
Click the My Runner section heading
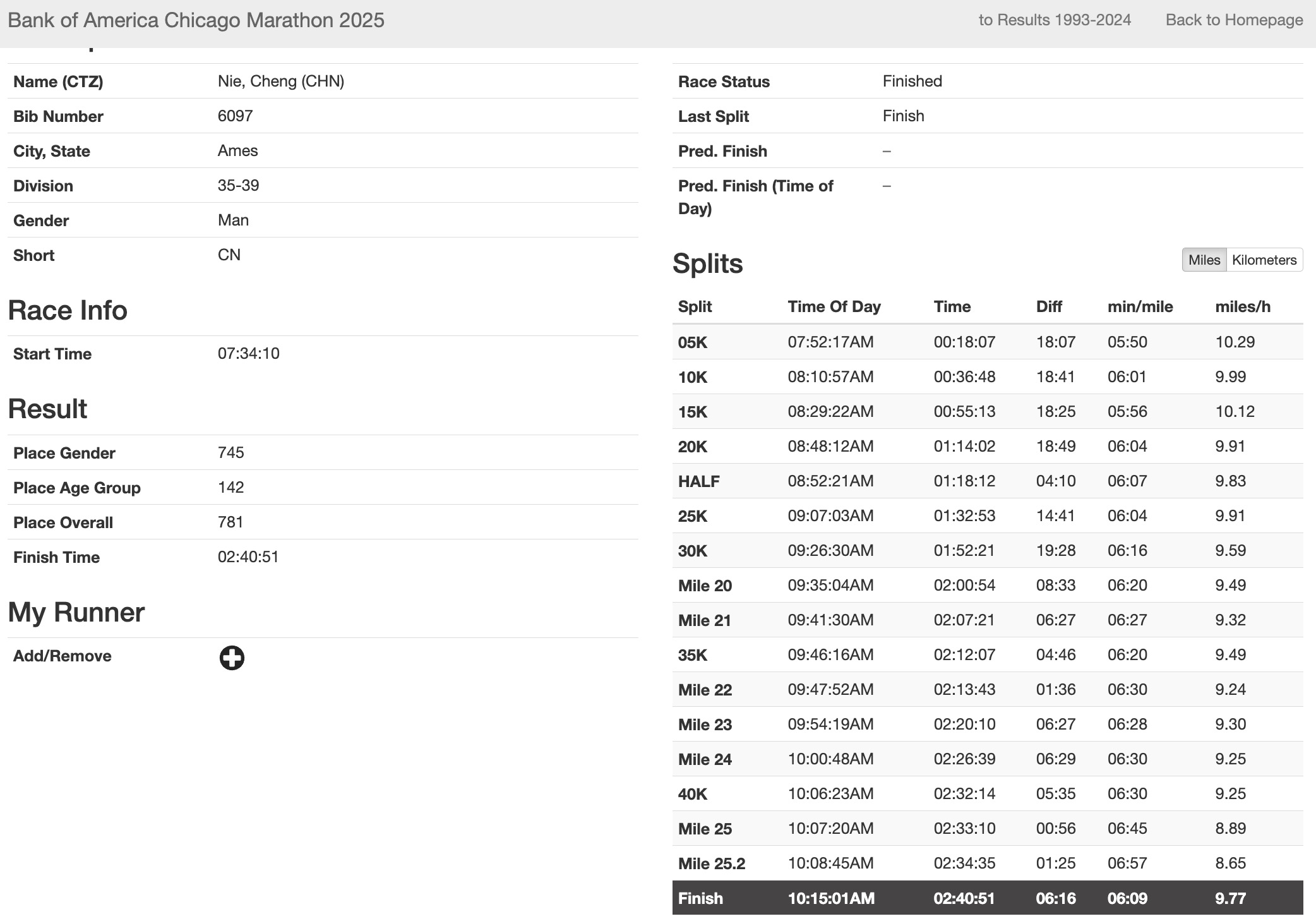pos(76,612)
